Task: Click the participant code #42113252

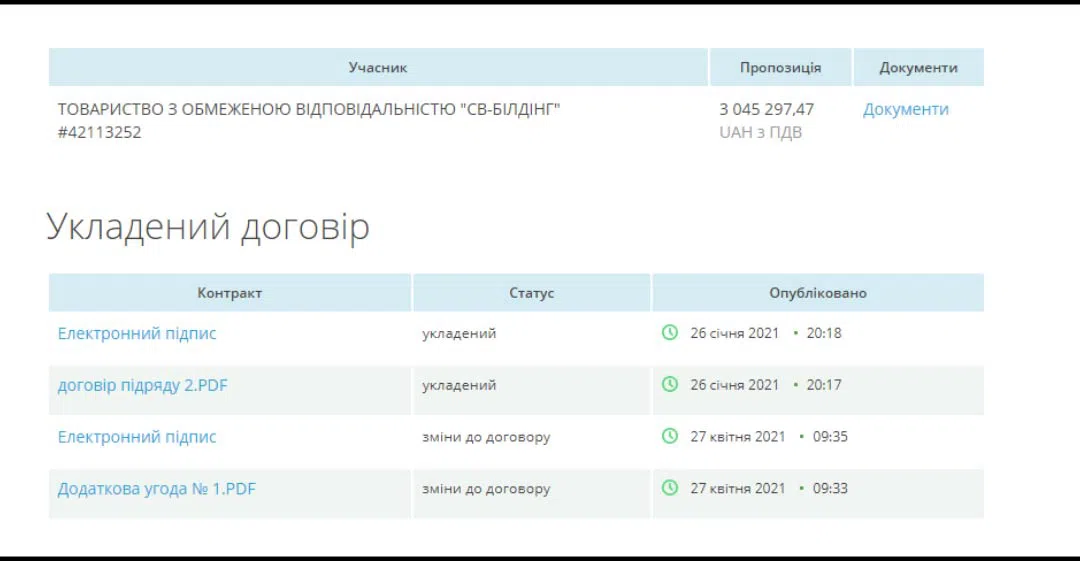Action: 99,132
